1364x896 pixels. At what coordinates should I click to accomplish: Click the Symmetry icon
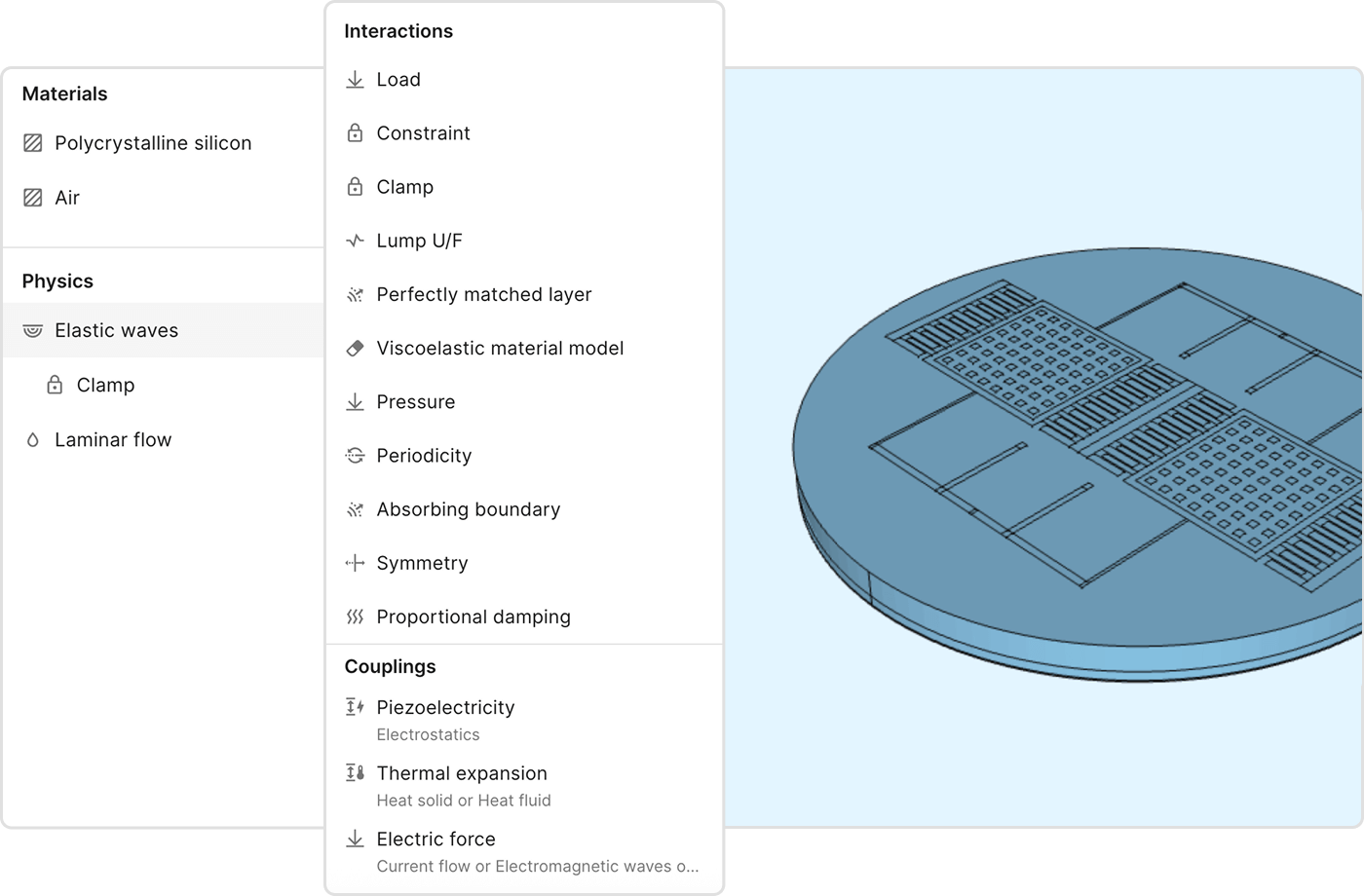(x=355, y=563)
